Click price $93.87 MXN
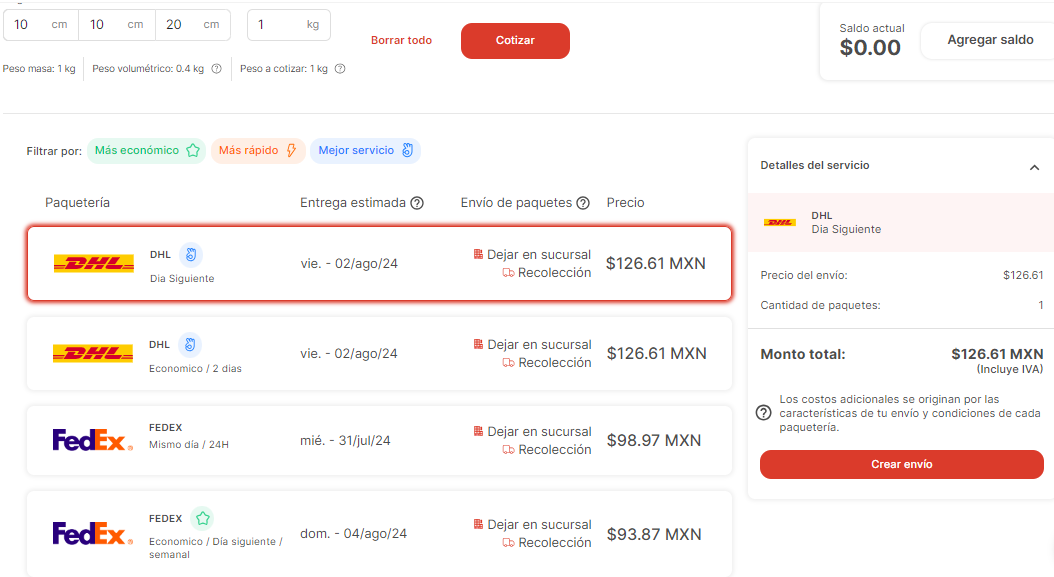 654,535
